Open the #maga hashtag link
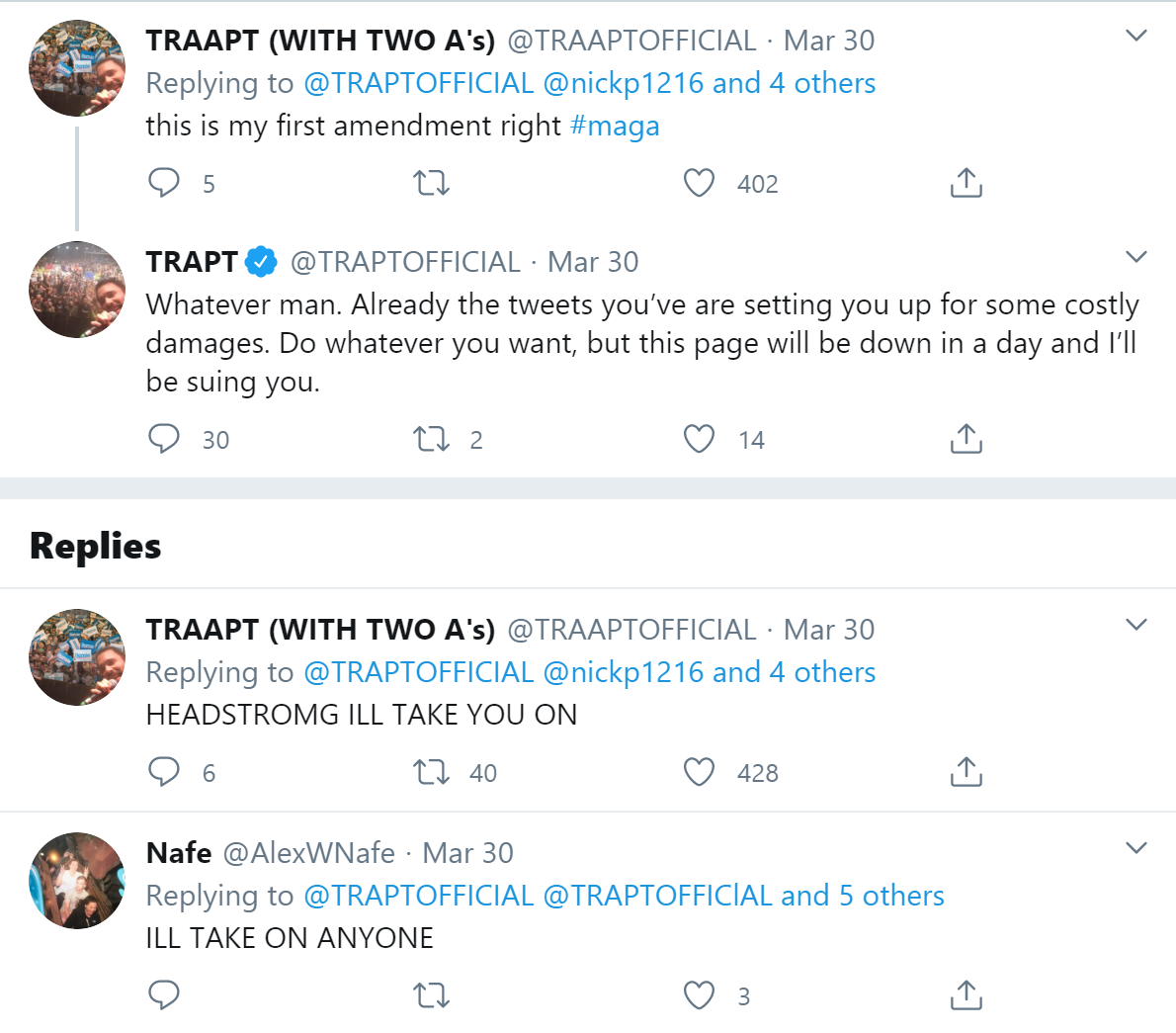Screen dimensions: 1176x1033 pyautogui.click(x=615, y=126)
